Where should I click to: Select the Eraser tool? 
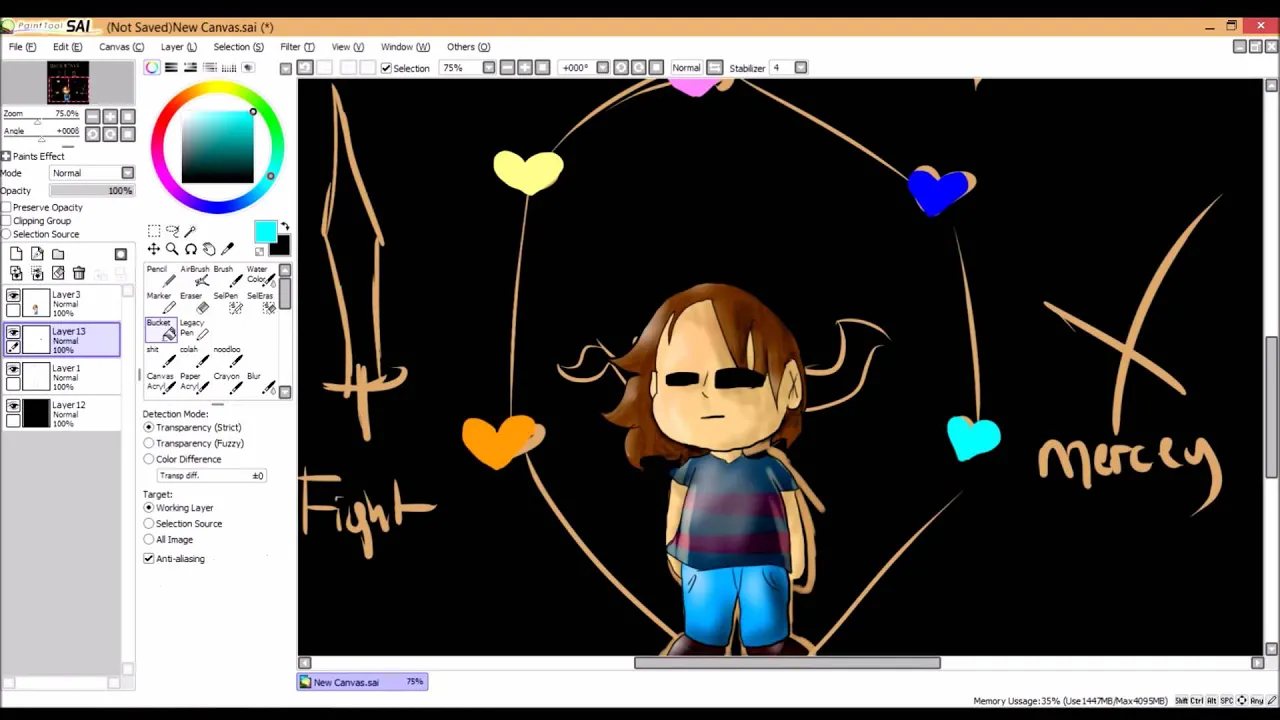coord(194,303)
